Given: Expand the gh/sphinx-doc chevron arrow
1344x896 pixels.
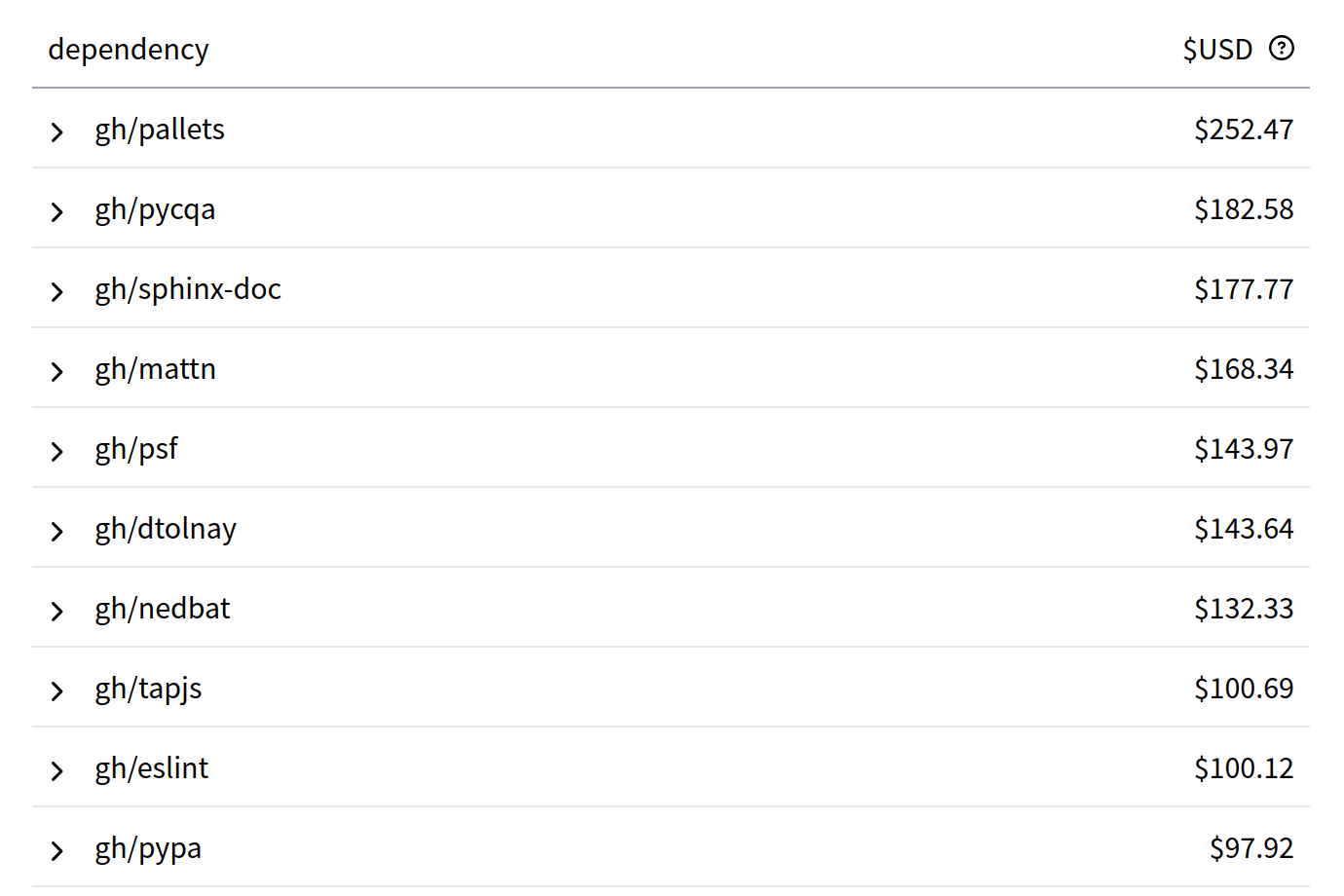Looking at the screenshot, I should tap(57, 291).
